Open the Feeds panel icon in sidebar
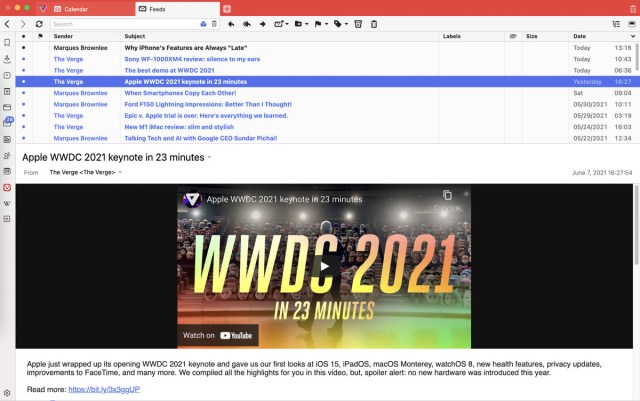This screenshot has height=401, width=640. 7,140
